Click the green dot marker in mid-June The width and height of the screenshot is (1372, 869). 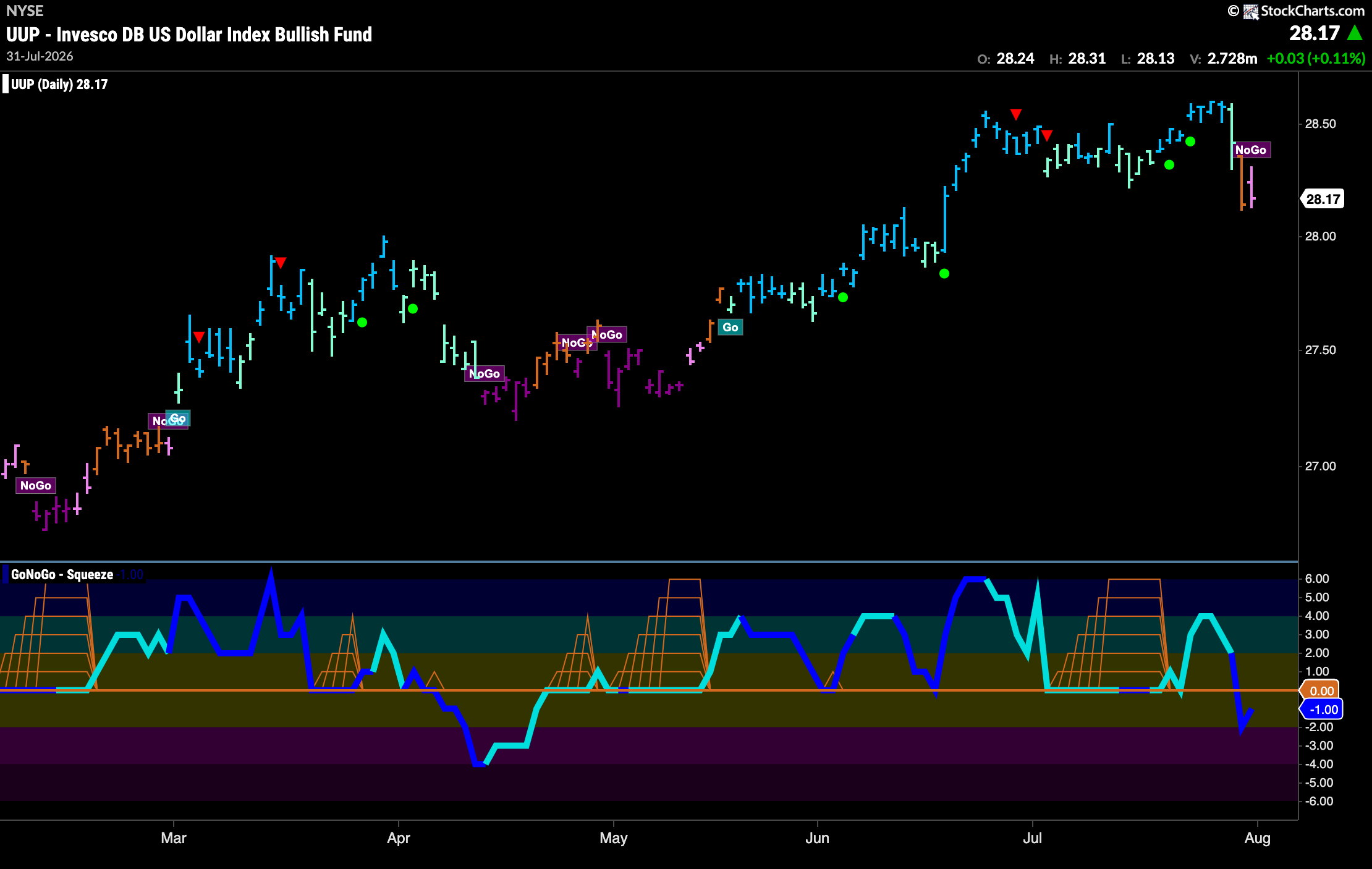point(944,273)
